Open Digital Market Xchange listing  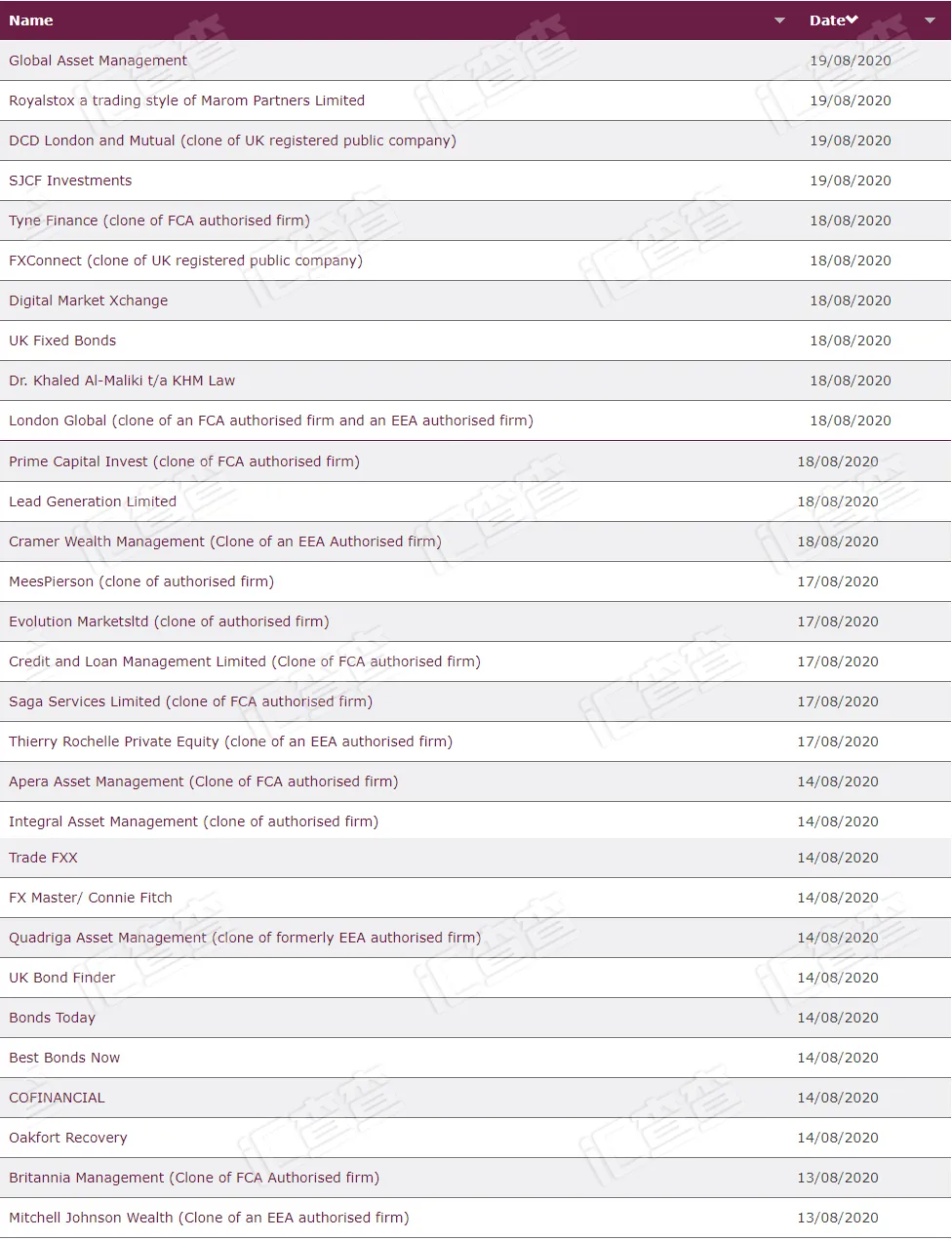(88, 300)
